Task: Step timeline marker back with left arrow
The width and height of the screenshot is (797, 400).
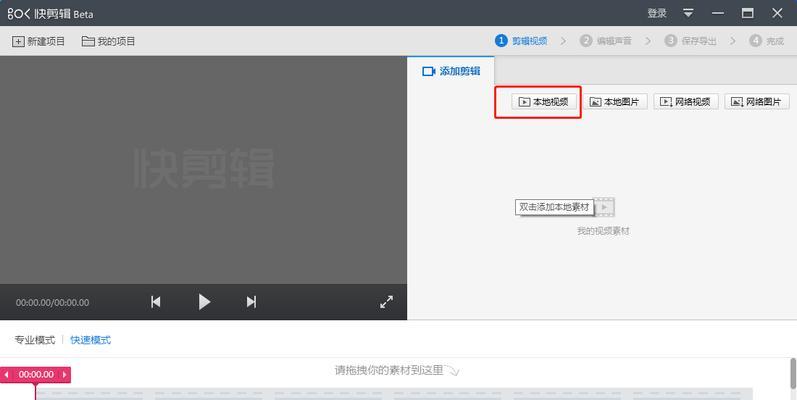Action: (x=6, y=375)
